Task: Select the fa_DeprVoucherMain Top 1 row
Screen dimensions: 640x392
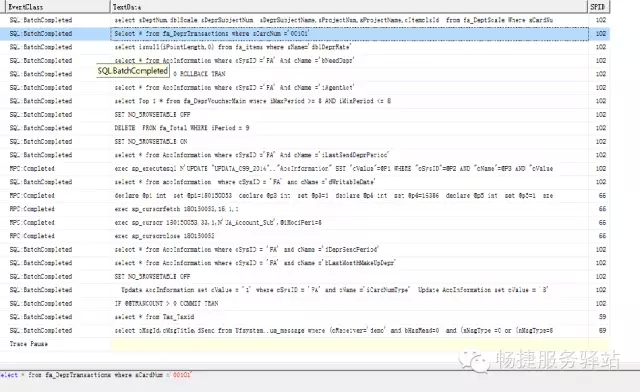Action: 305,101
